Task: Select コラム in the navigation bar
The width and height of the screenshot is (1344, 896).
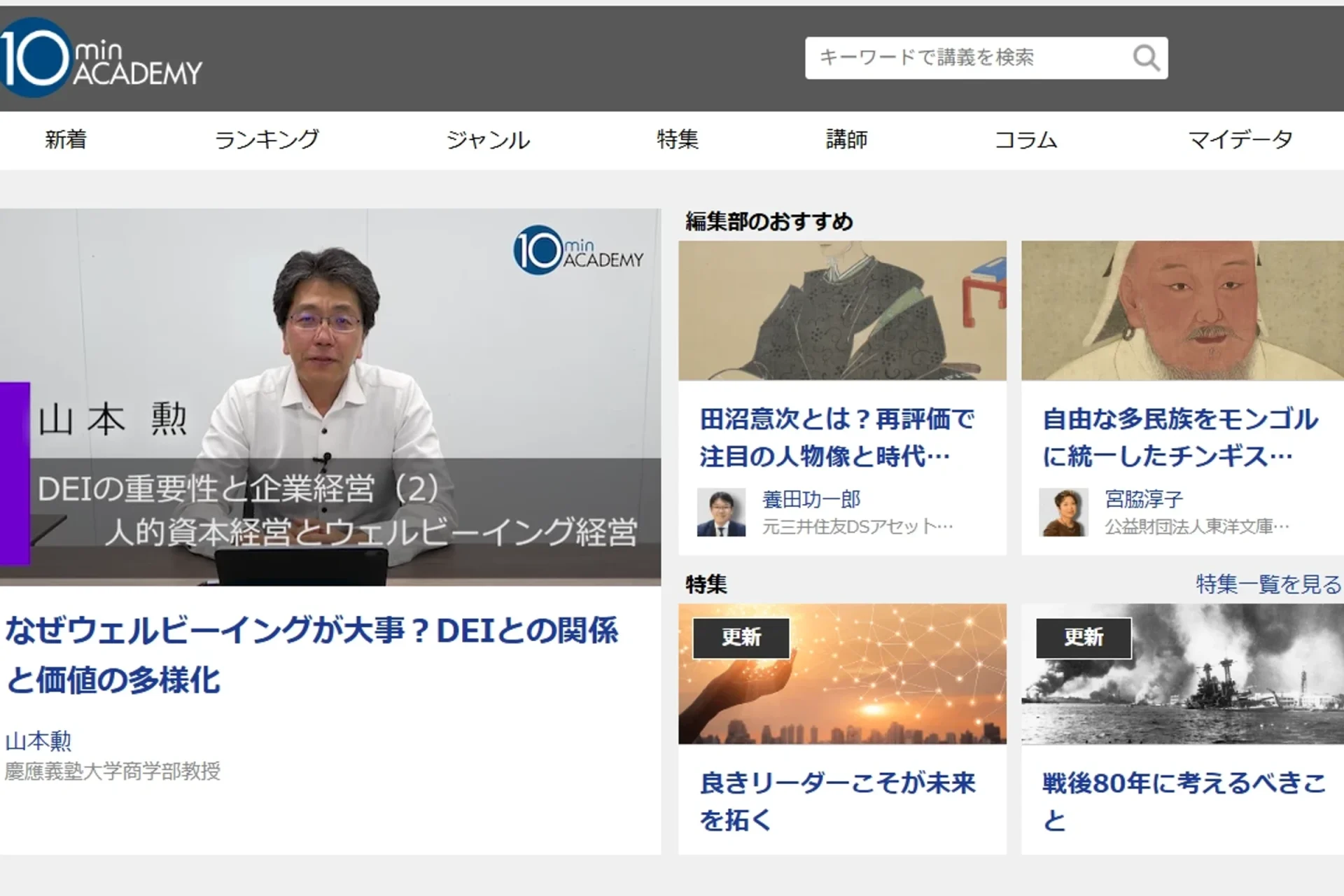Action: 1028,140
